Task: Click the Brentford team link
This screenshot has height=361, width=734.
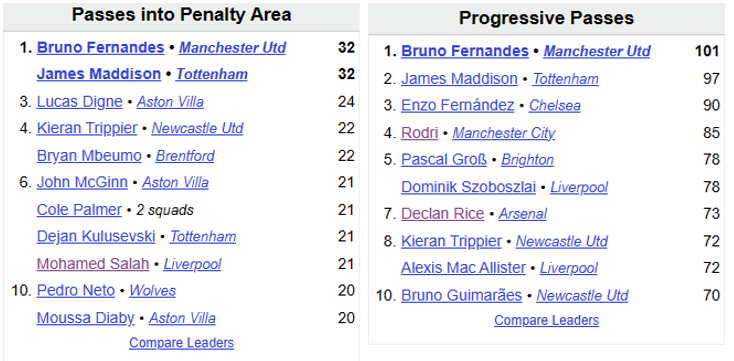Action: (x=185, y=156)
